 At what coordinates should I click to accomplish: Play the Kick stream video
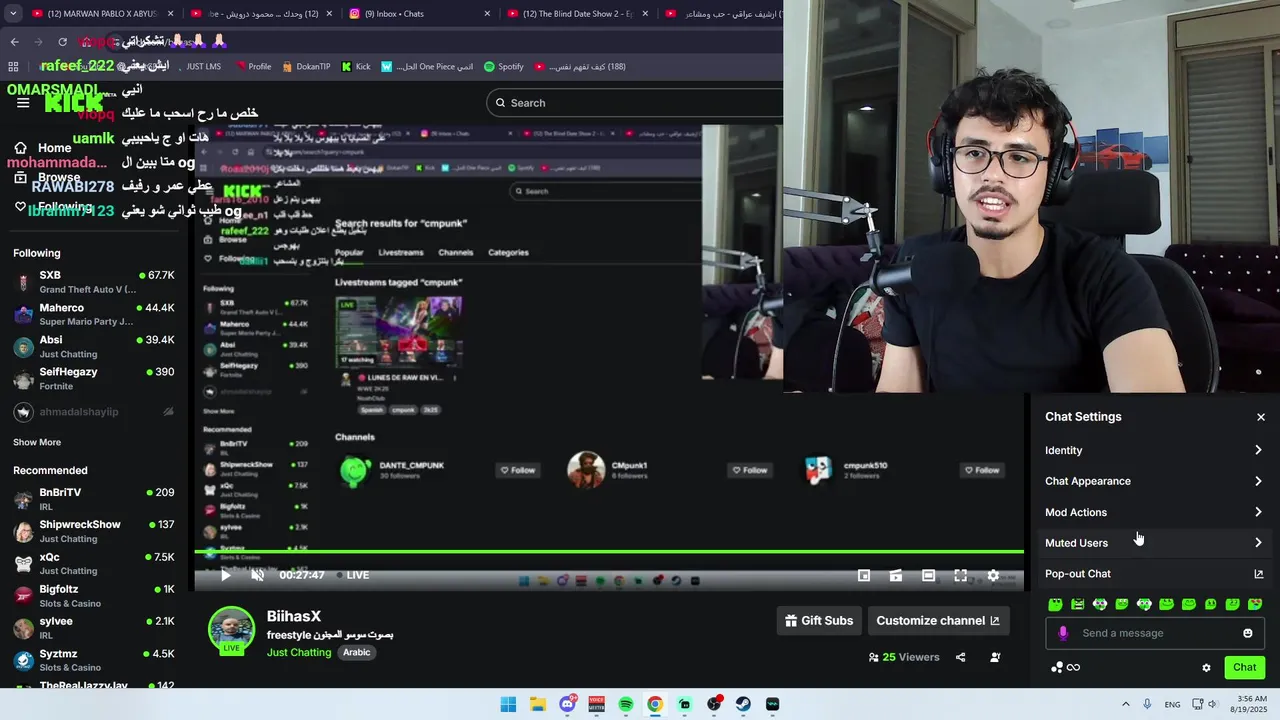[225, 575]
